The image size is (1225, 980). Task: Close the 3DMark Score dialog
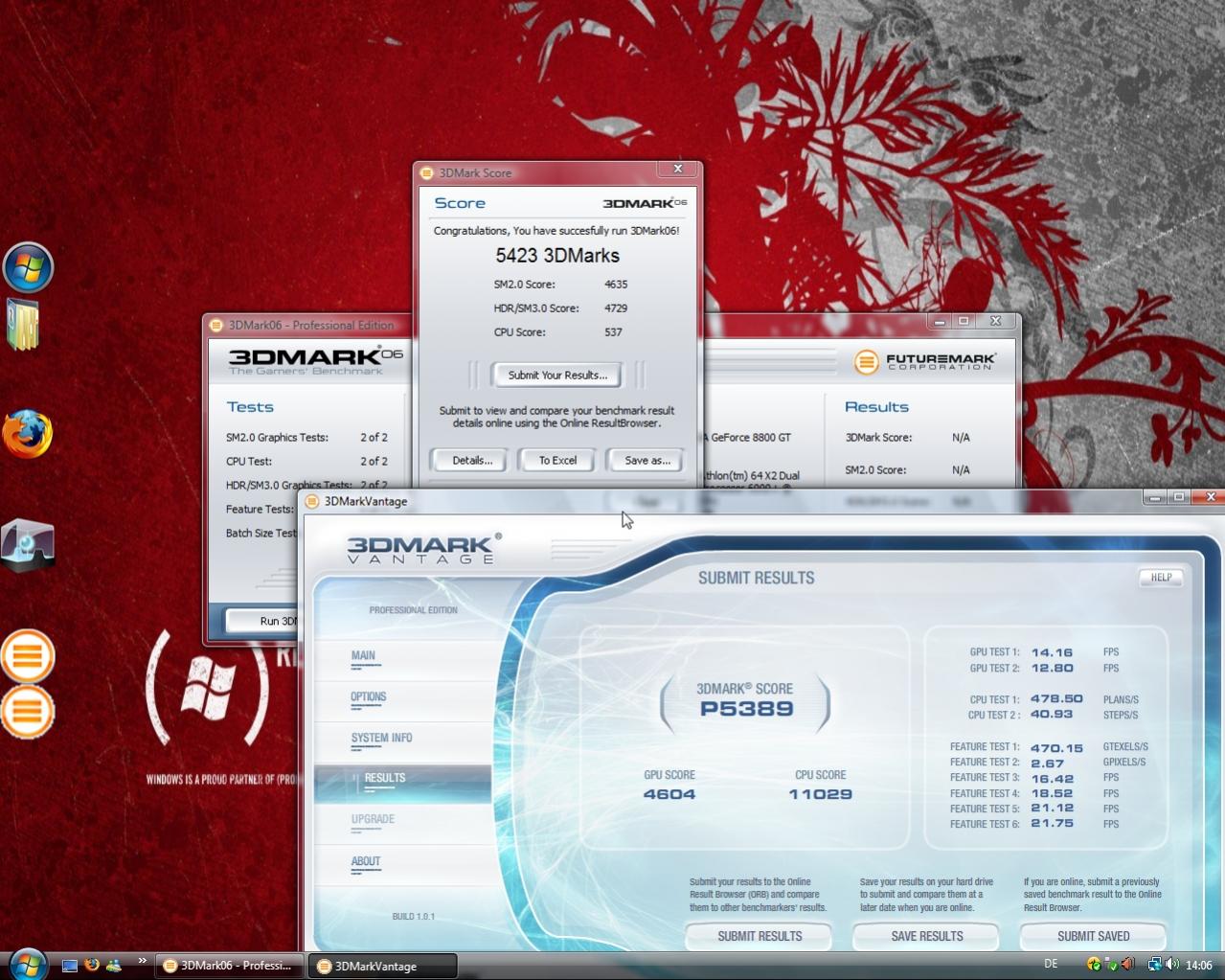[x=678, y=169]
